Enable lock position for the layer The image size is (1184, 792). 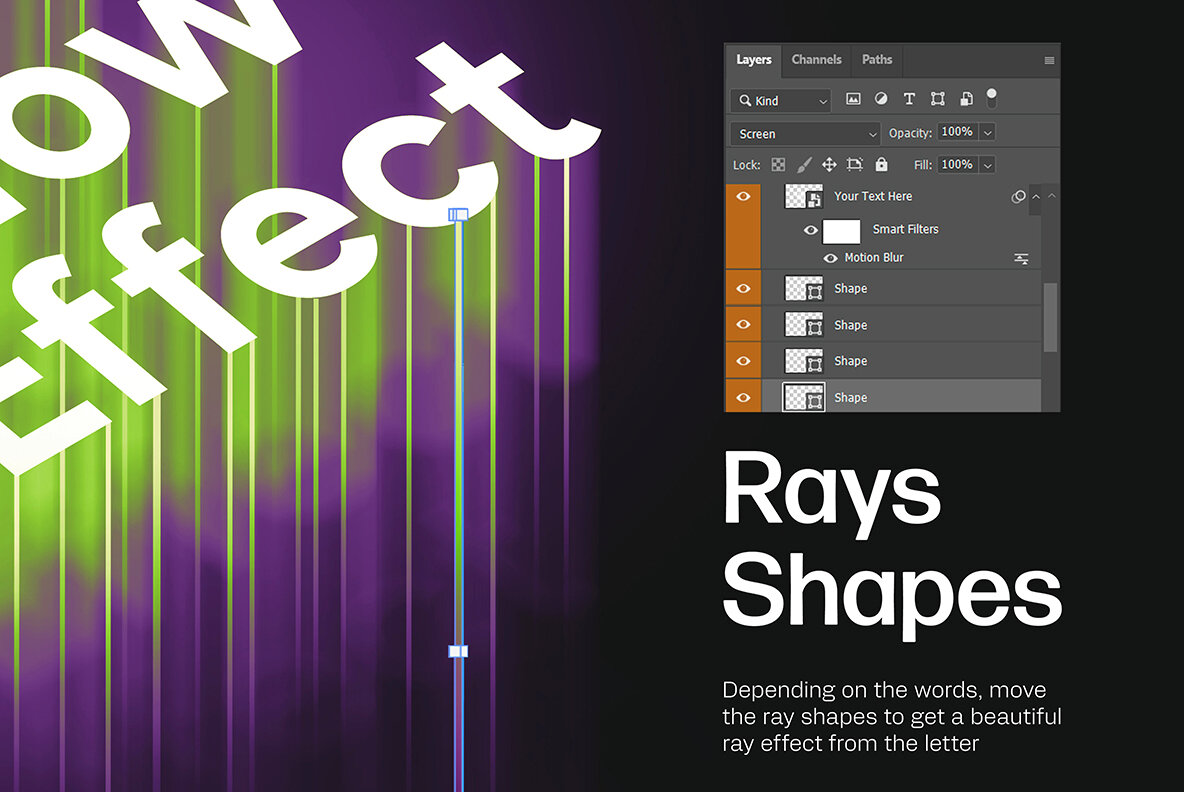coord(830,164)
